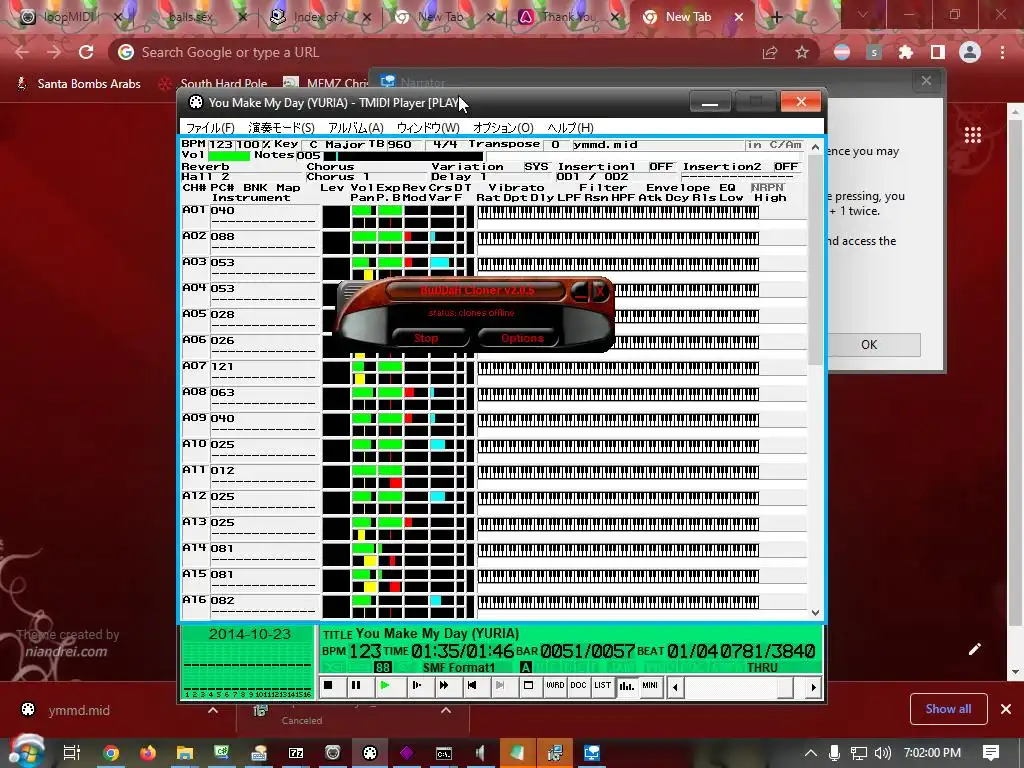Pause the song with the pause button
Screen dimensions: 1024x768
[x=356, y=686]
